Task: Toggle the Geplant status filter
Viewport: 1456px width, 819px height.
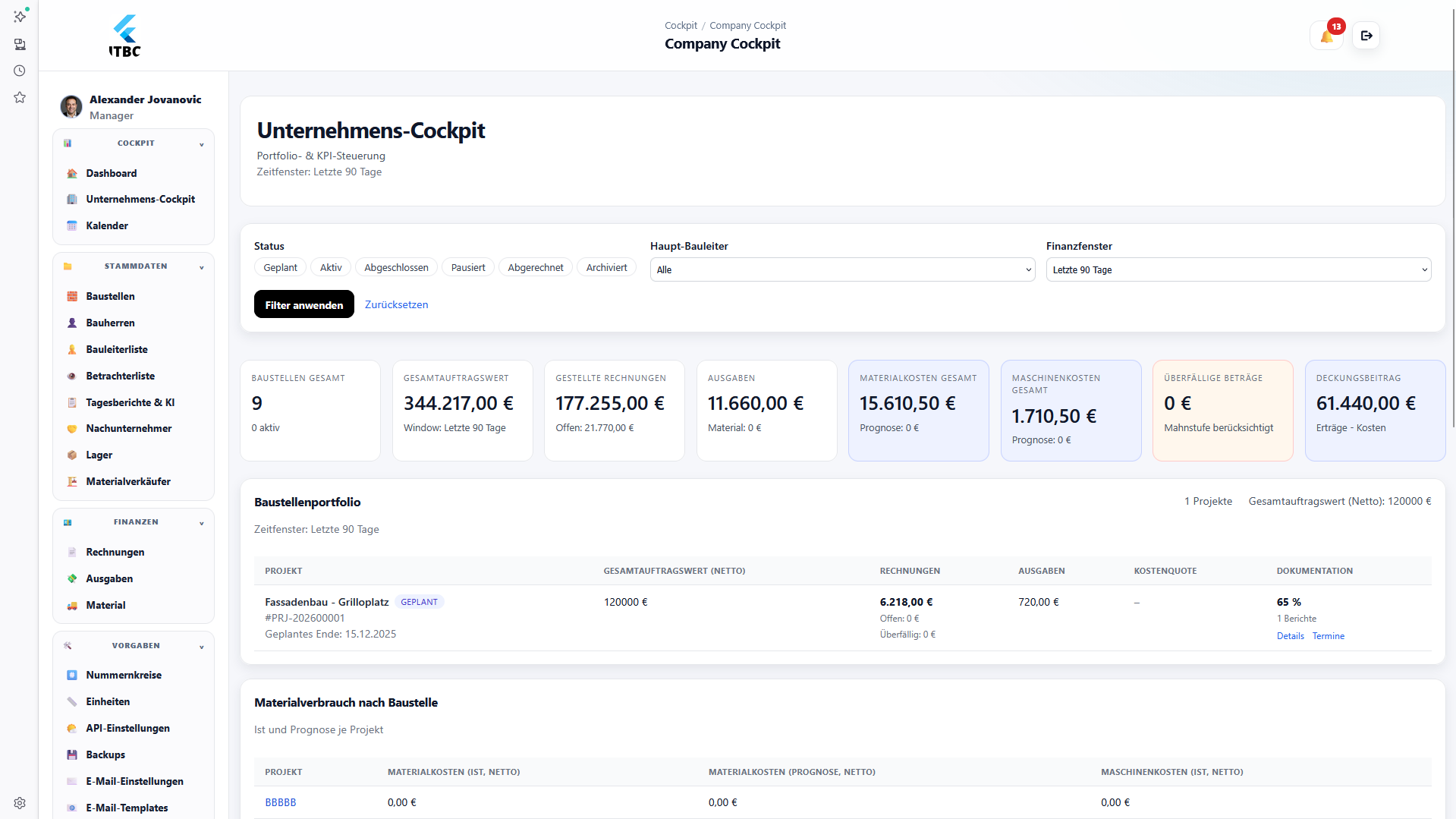Action: coord(280,267)
